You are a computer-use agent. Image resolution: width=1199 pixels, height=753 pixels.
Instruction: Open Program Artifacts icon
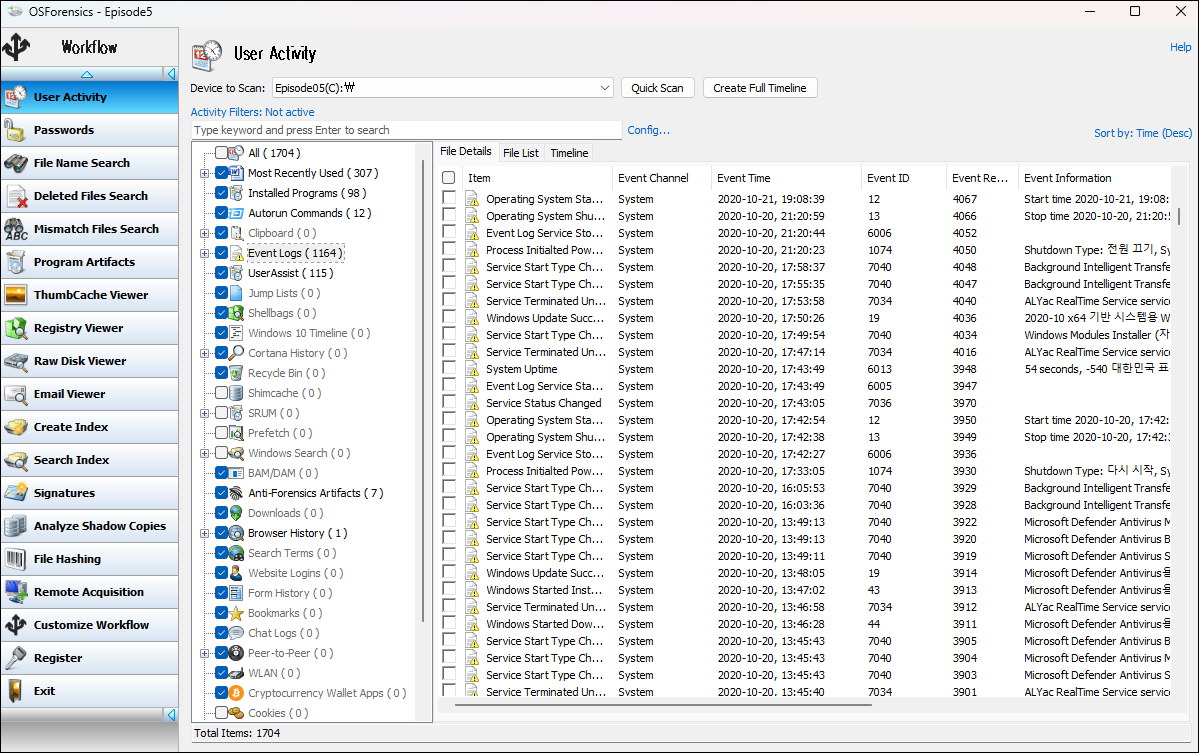(x=15, y=261)
